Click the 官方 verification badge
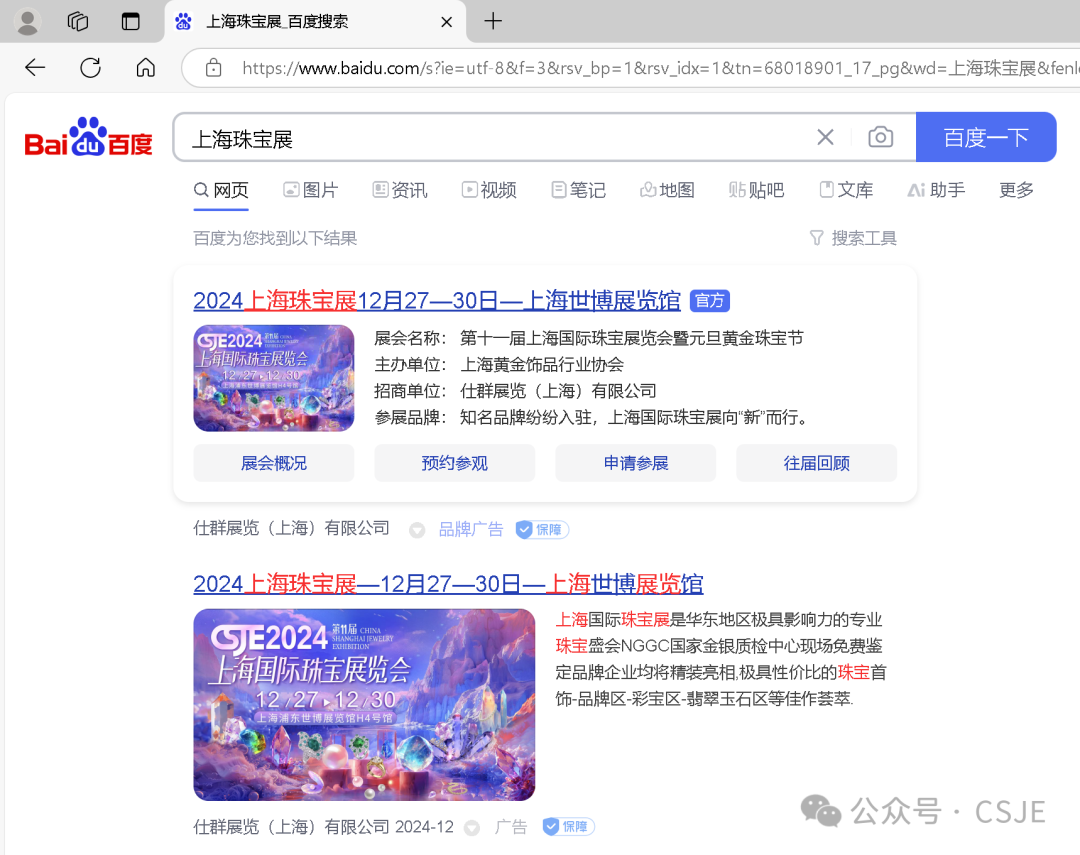The width and height of the screenshot is (1080, 855). tap(709, 300)
